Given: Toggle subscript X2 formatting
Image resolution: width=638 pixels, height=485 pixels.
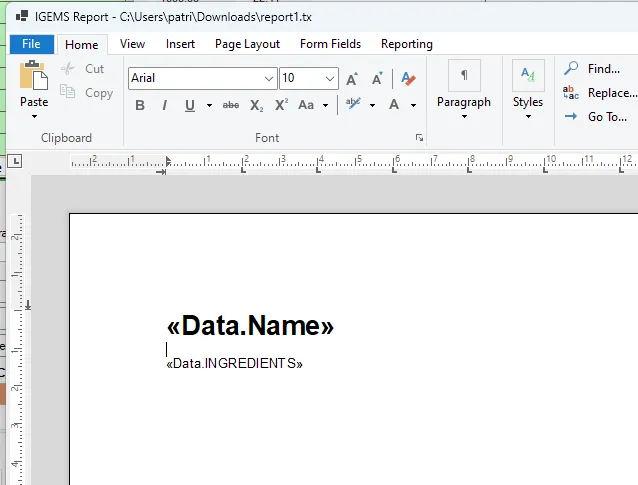Looking at the screenshot, I should click(256, 105).
